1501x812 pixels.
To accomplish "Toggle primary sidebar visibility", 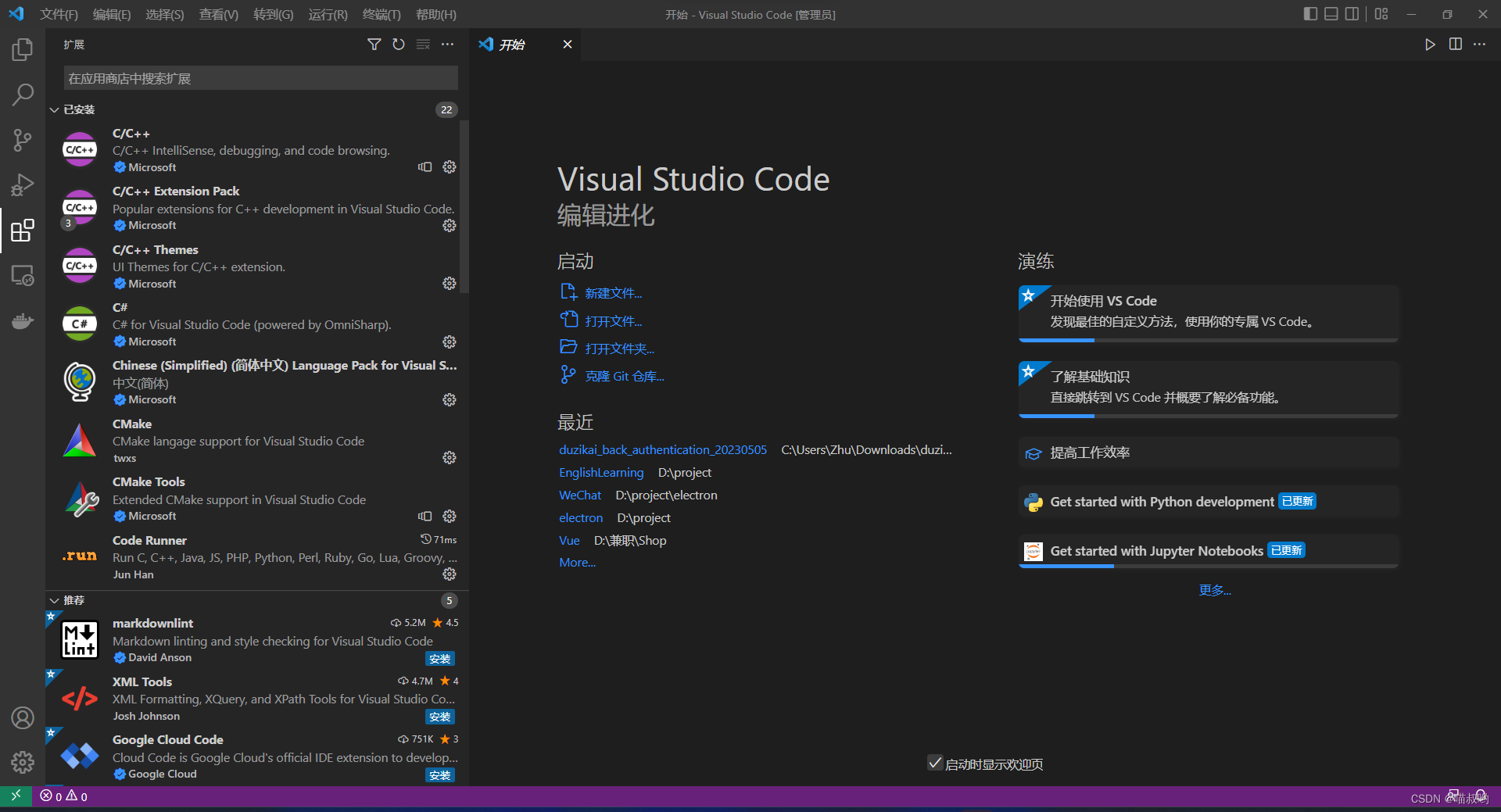I will [1311, 14].
